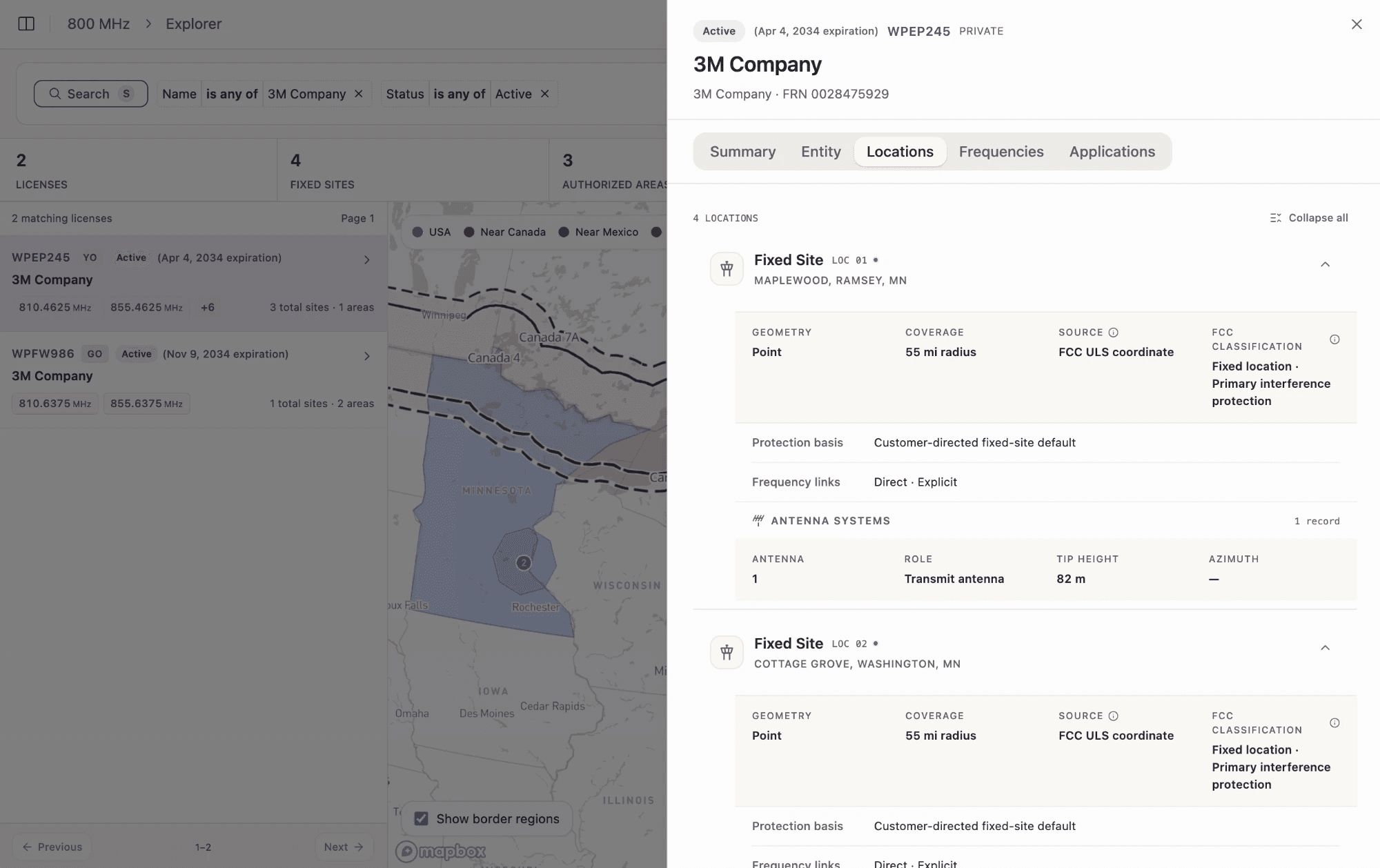This screenshot has height=868, width=1380.
Task: Open the Status filter field selector
Action: (405, 94)
